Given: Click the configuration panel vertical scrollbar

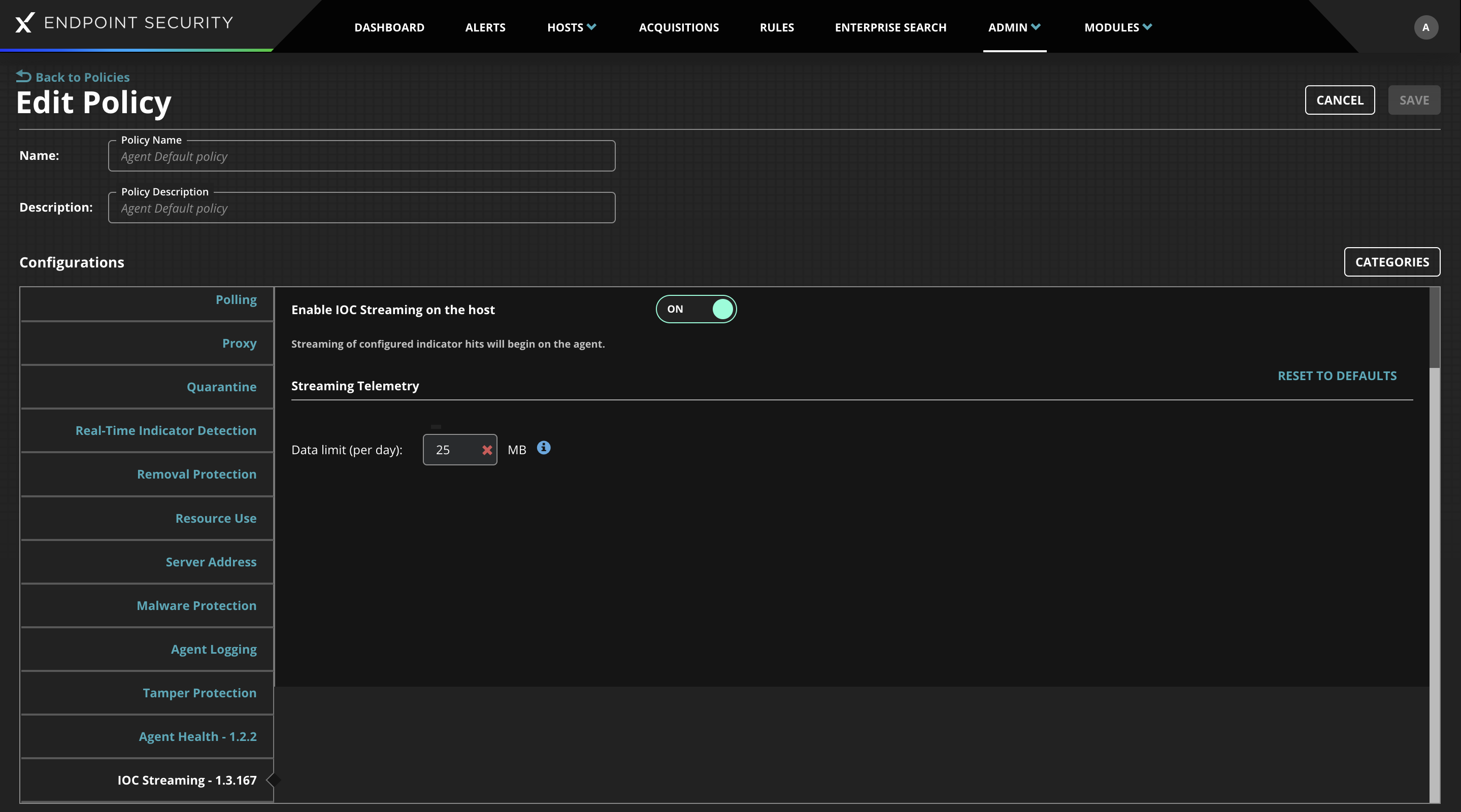Looking at the screenshot, I should [x=1434, y=545].
